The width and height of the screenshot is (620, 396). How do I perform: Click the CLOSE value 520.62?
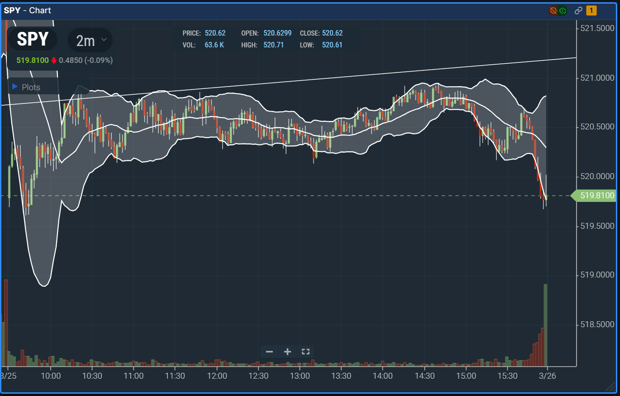click(332, 33)
